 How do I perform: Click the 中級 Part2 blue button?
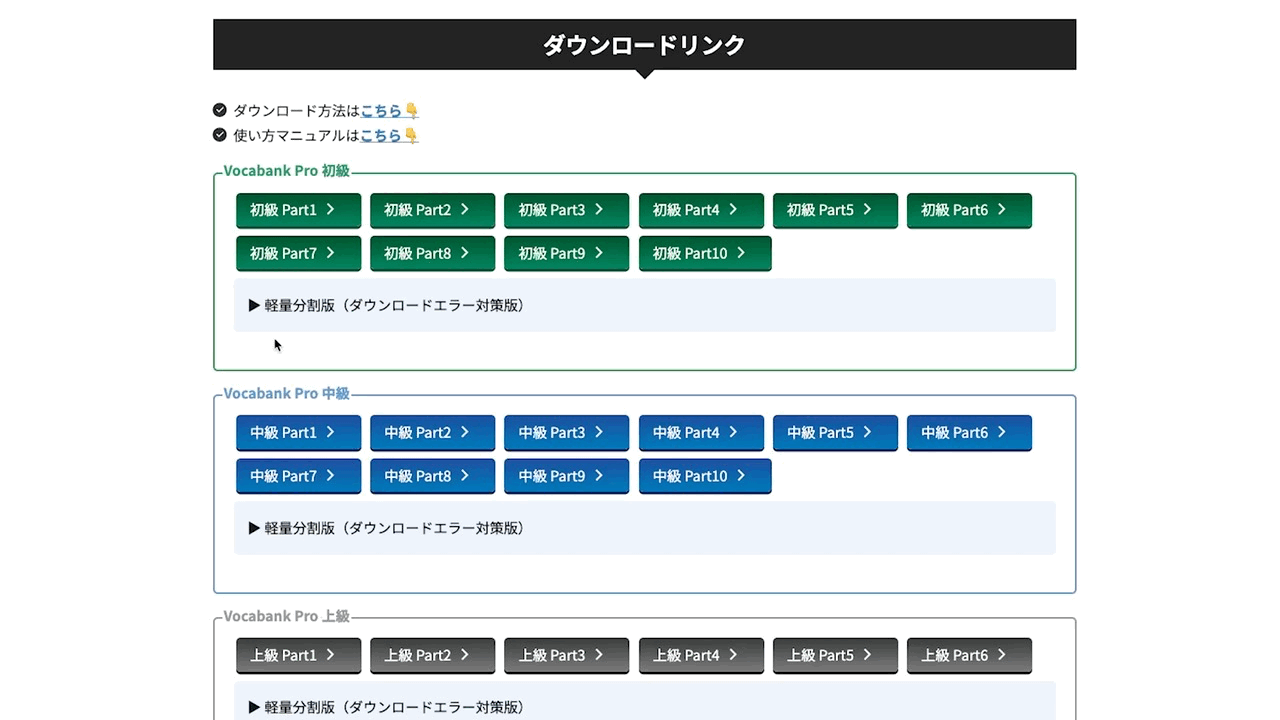click(432, 433)
